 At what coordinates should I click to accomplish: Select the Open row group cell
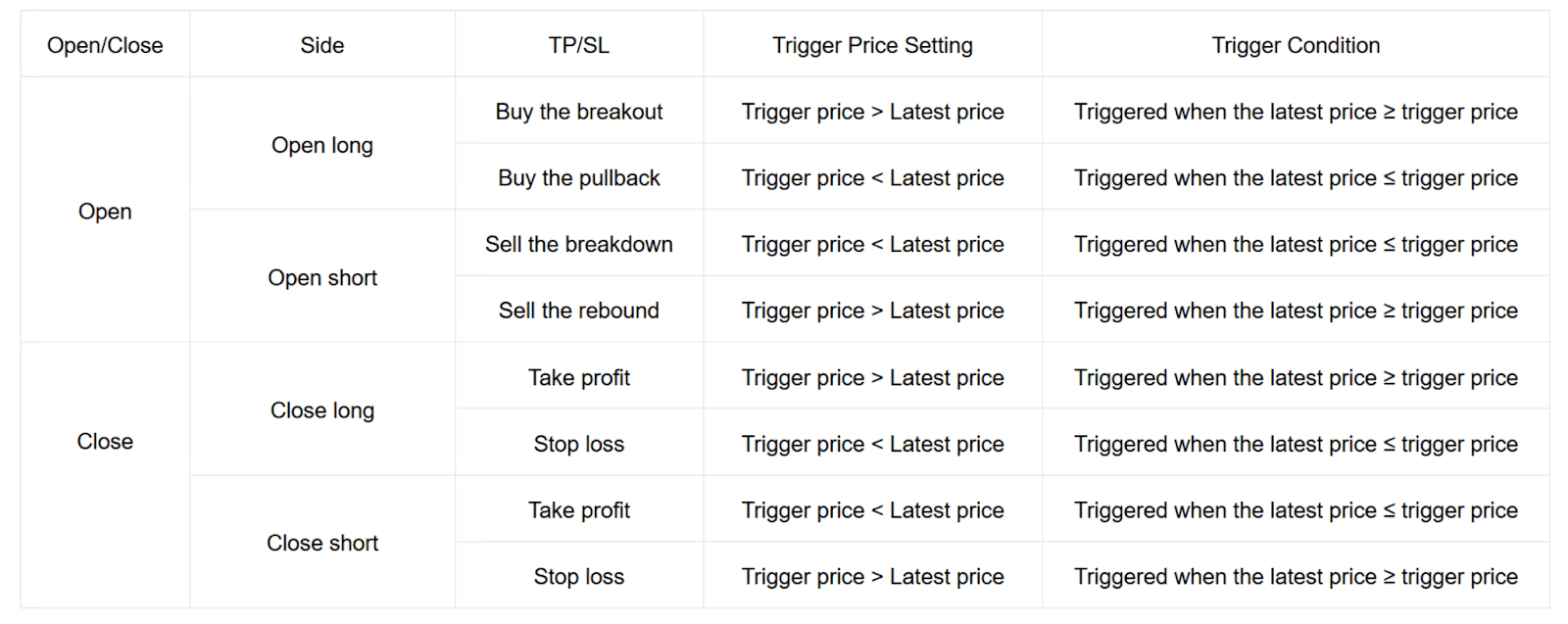click(x=105, y=212)
